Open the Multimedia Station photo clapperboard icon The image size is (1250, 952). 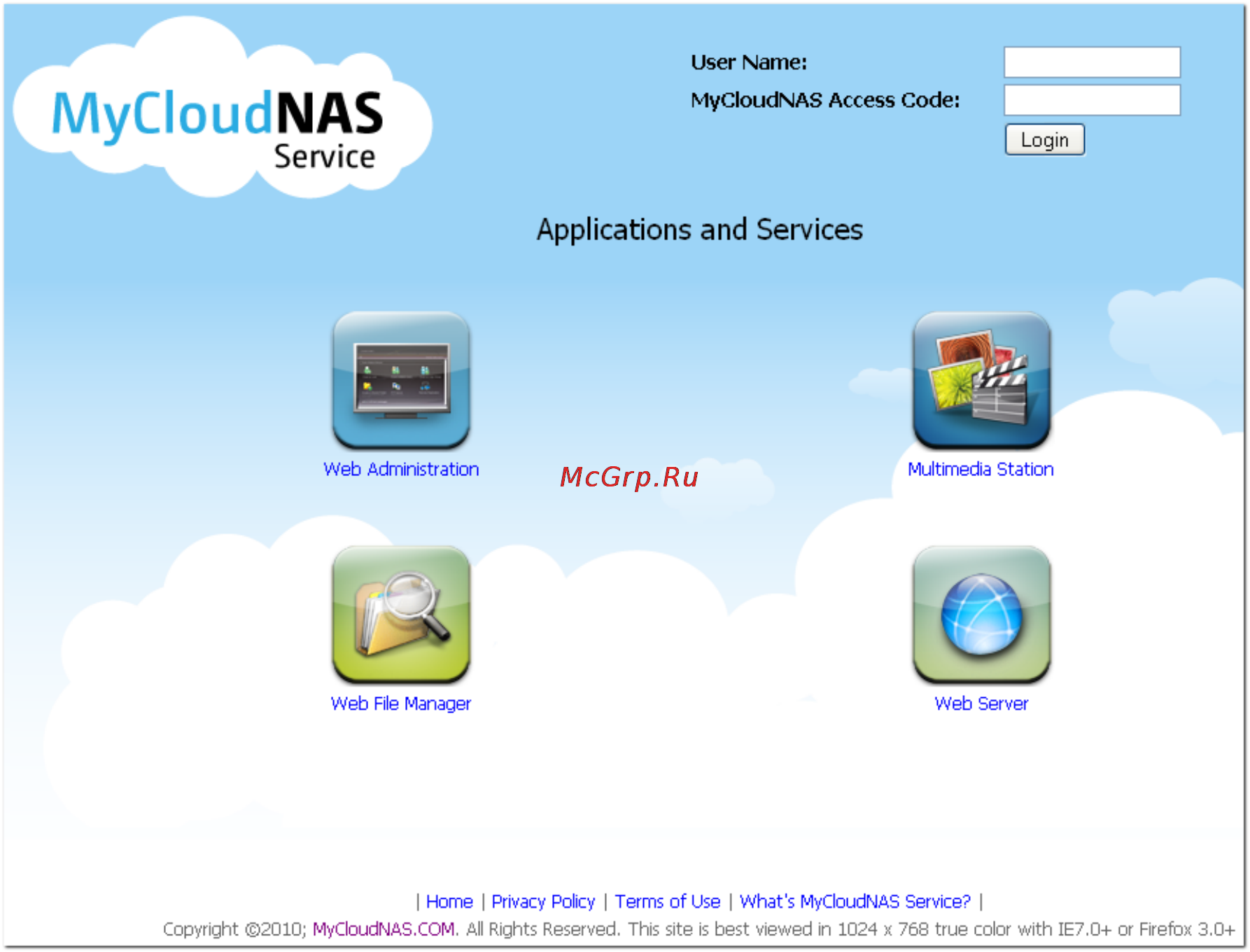coord(981,380)
